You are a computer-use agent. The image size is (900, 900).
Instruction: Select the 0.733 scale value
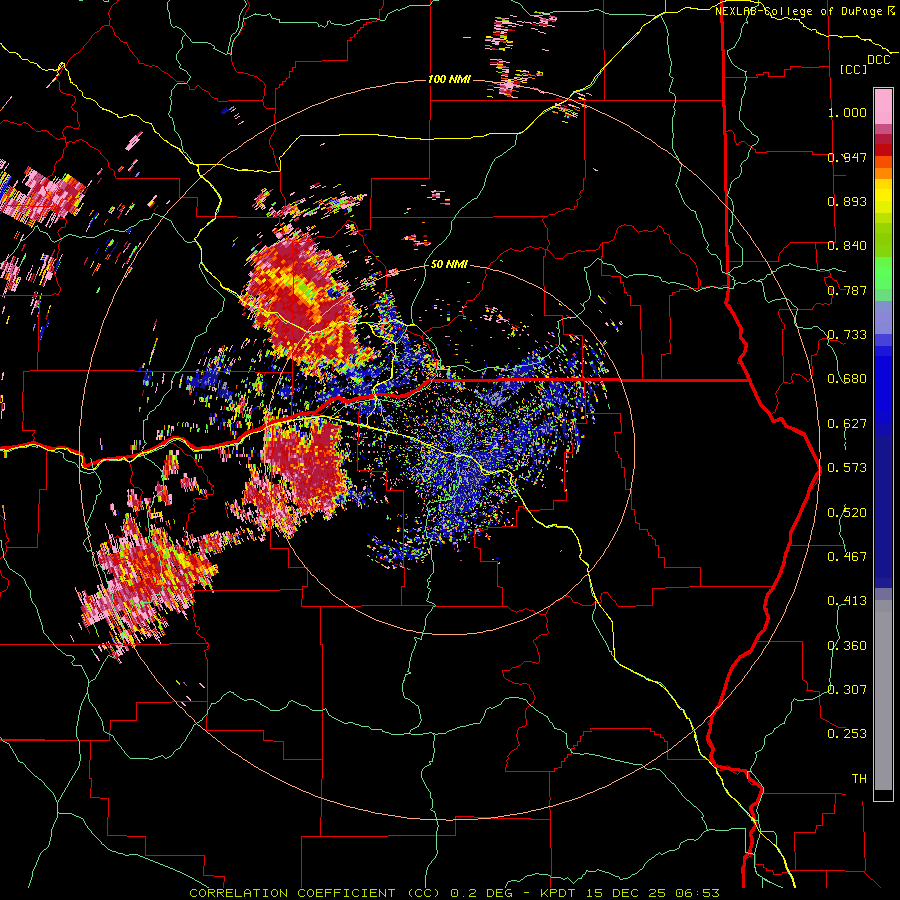point(847,335)
